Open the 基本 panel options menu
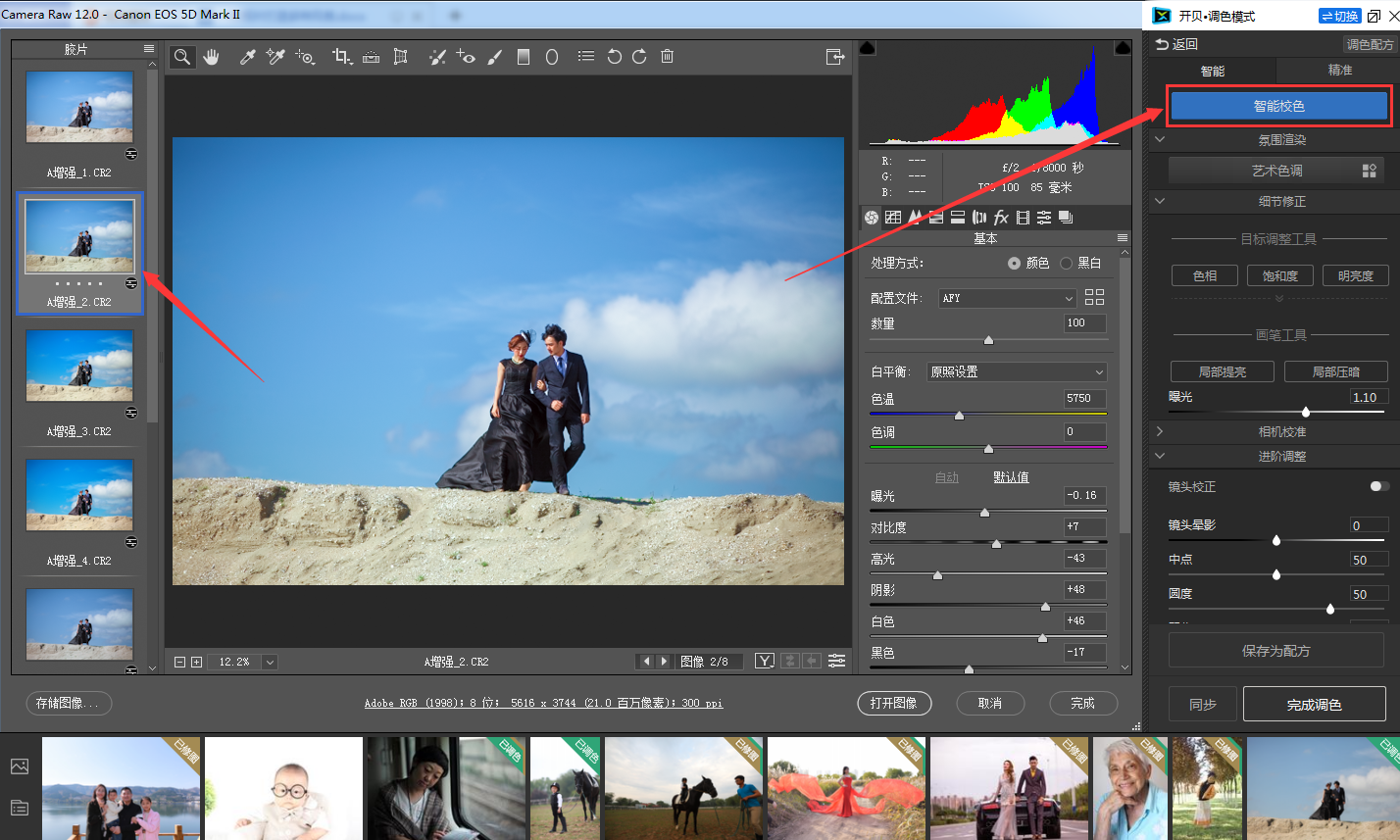The height and width of the screenshot is (840, 1400). (1123, 238)
